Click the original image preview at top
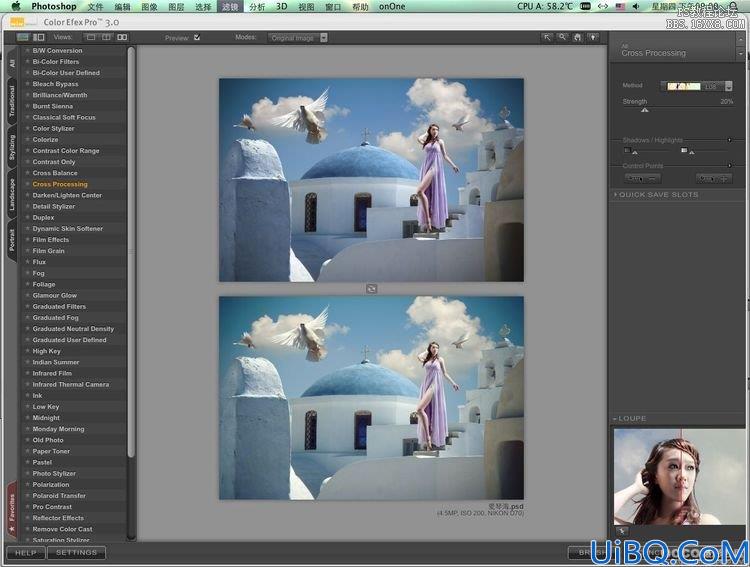 click(x=371, y=180)
